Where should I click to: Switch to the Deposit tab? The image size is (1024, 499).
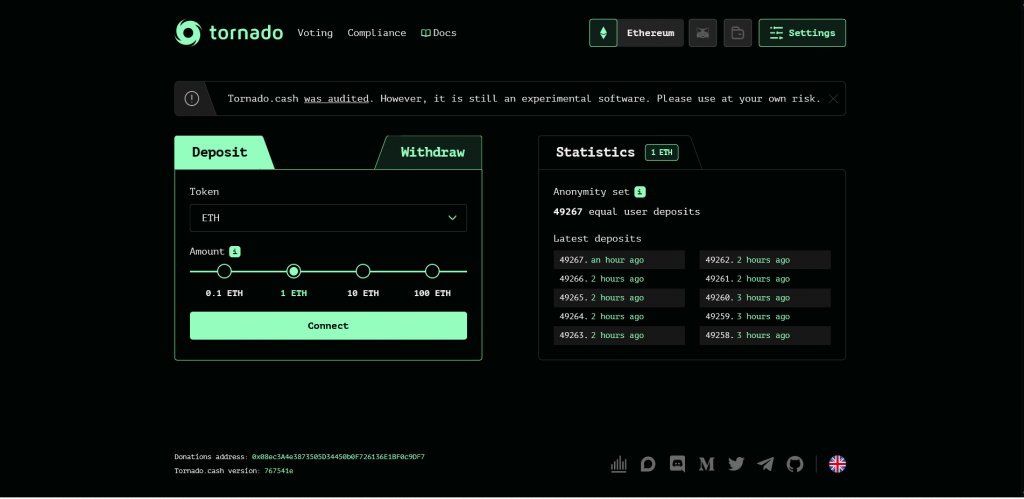click(222, 152)
